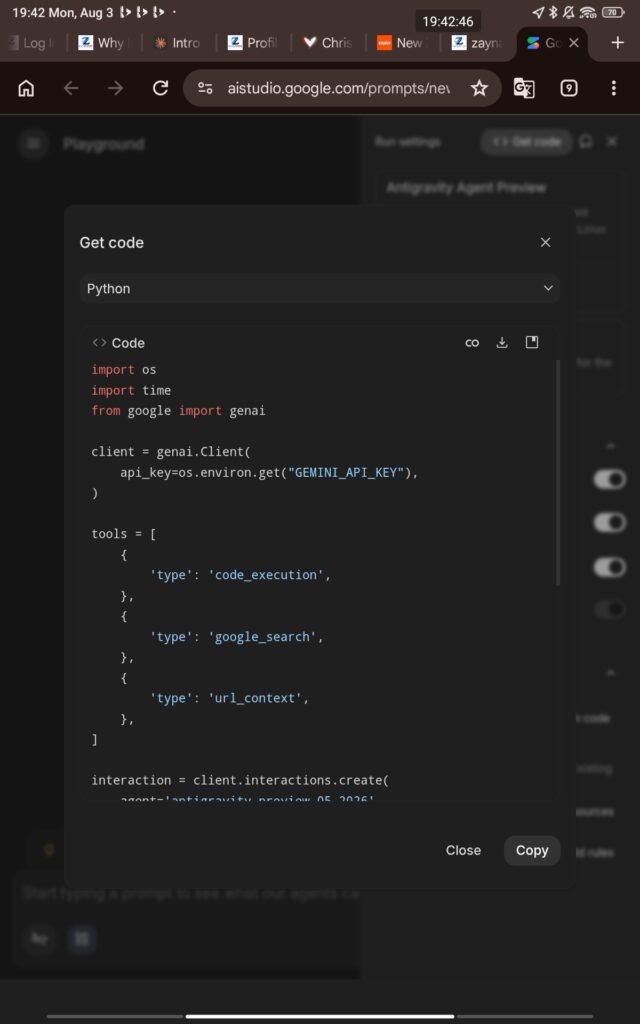
Task: Click the Playground title in background
Action: (104, 144)
